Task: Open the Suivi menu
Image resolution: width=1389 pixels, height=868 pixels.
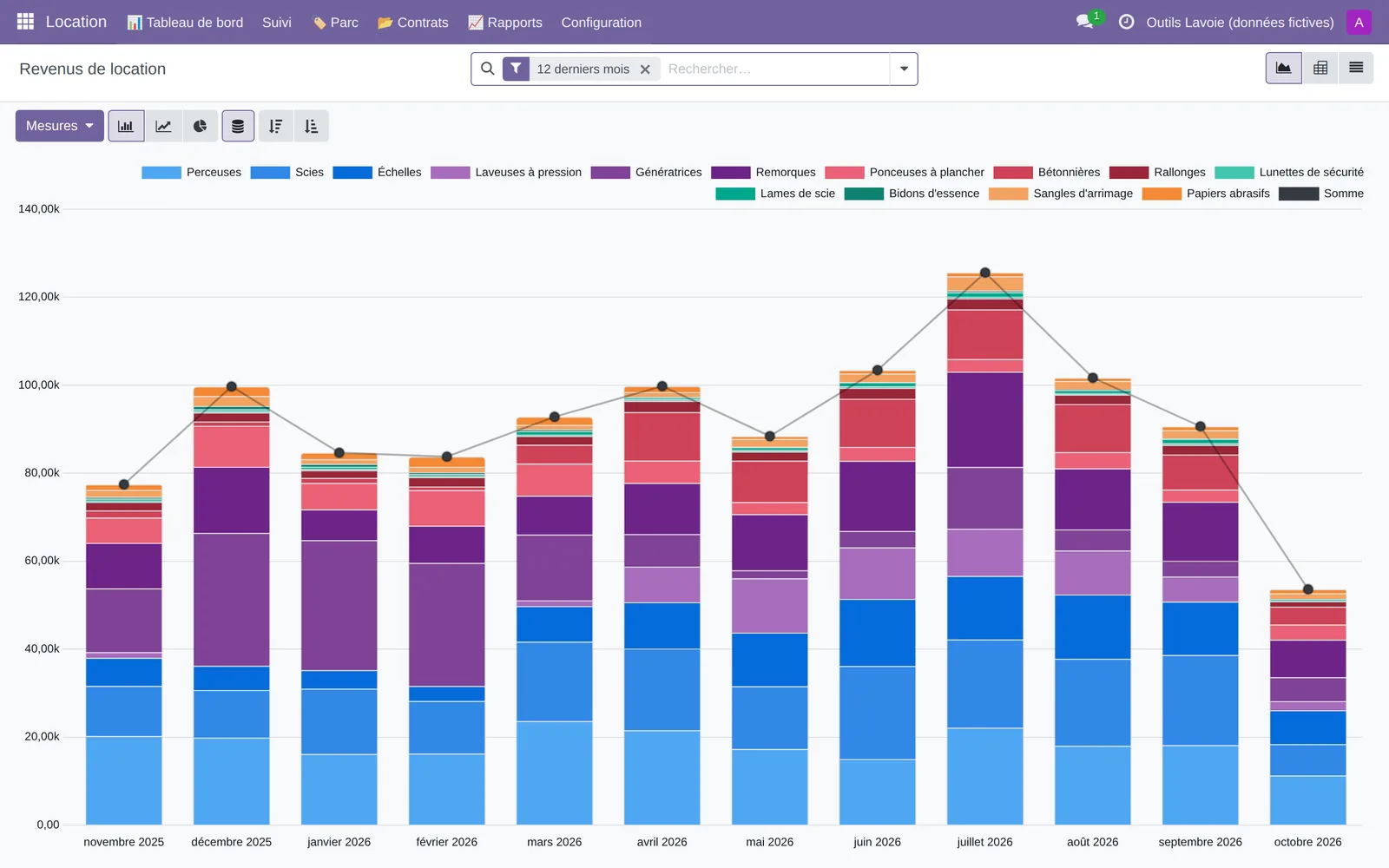Action: point(277,23)
